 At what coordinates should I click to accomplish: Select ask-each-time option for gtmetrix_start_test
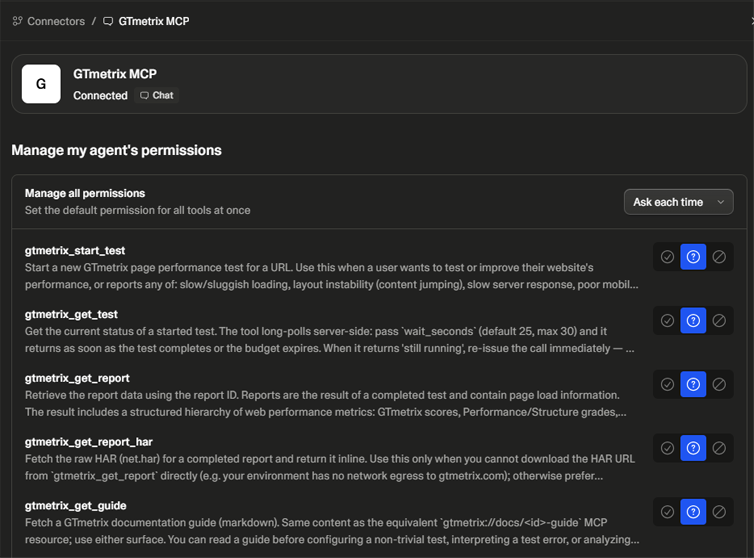pyautogui.click(x=693, y=257)
